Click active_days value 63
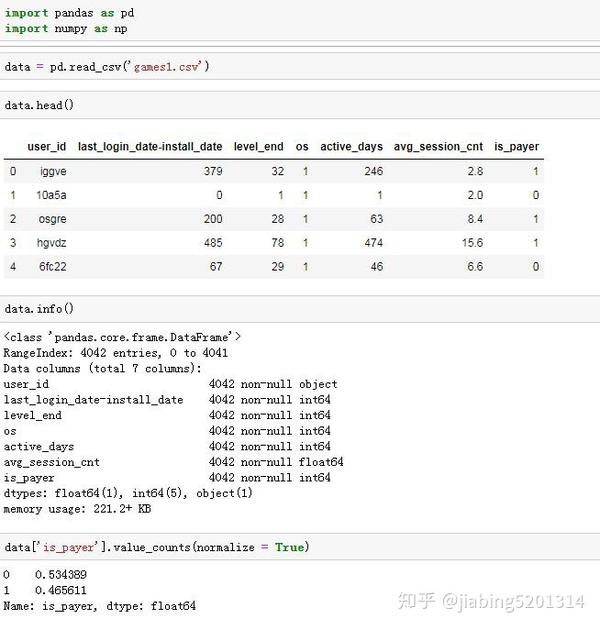The image size is (600, 630). coord(377,219)
